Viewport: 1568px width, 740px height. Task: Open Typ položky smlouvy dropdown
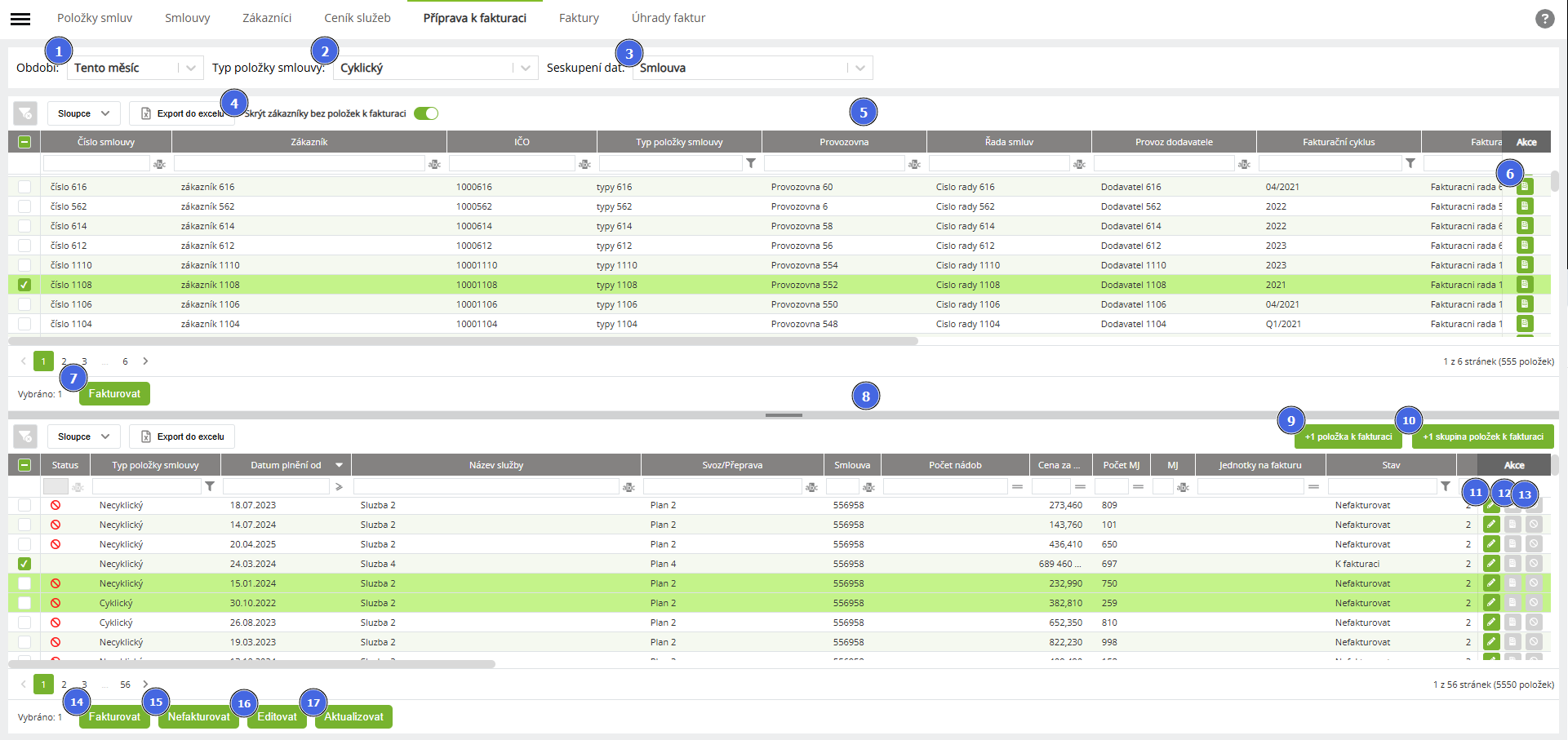point(525,68)
